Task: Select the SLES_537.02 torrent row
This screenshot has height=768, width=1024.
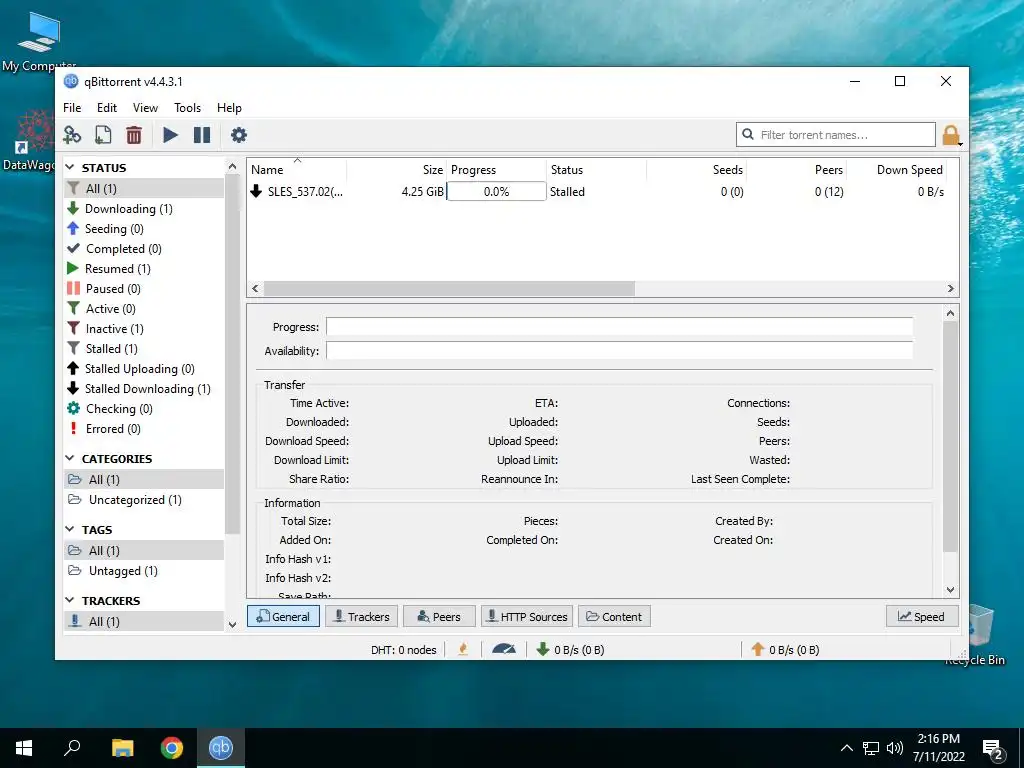Action: coord(596,192)
